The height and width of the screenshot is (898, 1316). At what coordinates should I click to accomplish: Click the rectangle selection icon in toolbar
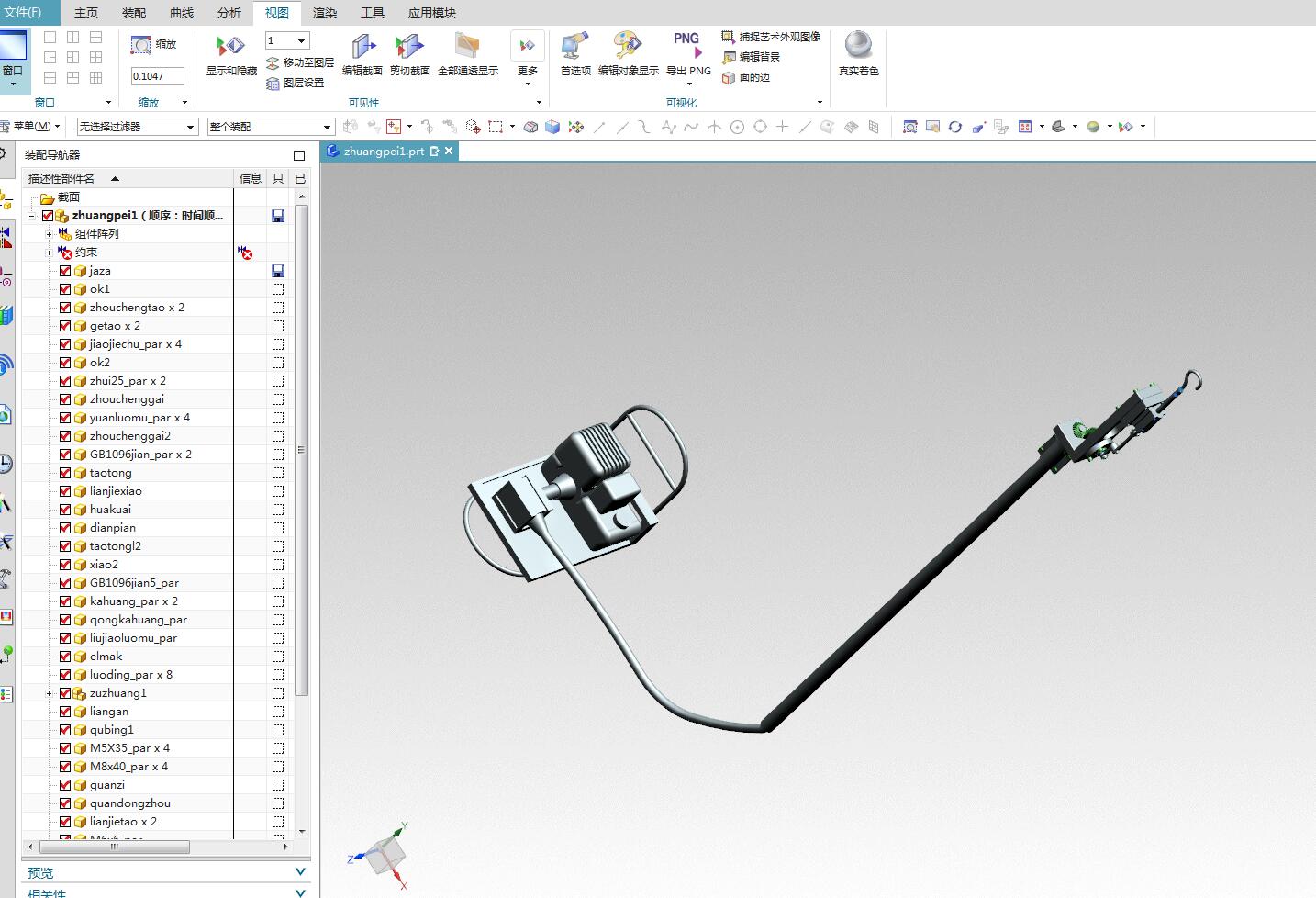tap(496, 127)
